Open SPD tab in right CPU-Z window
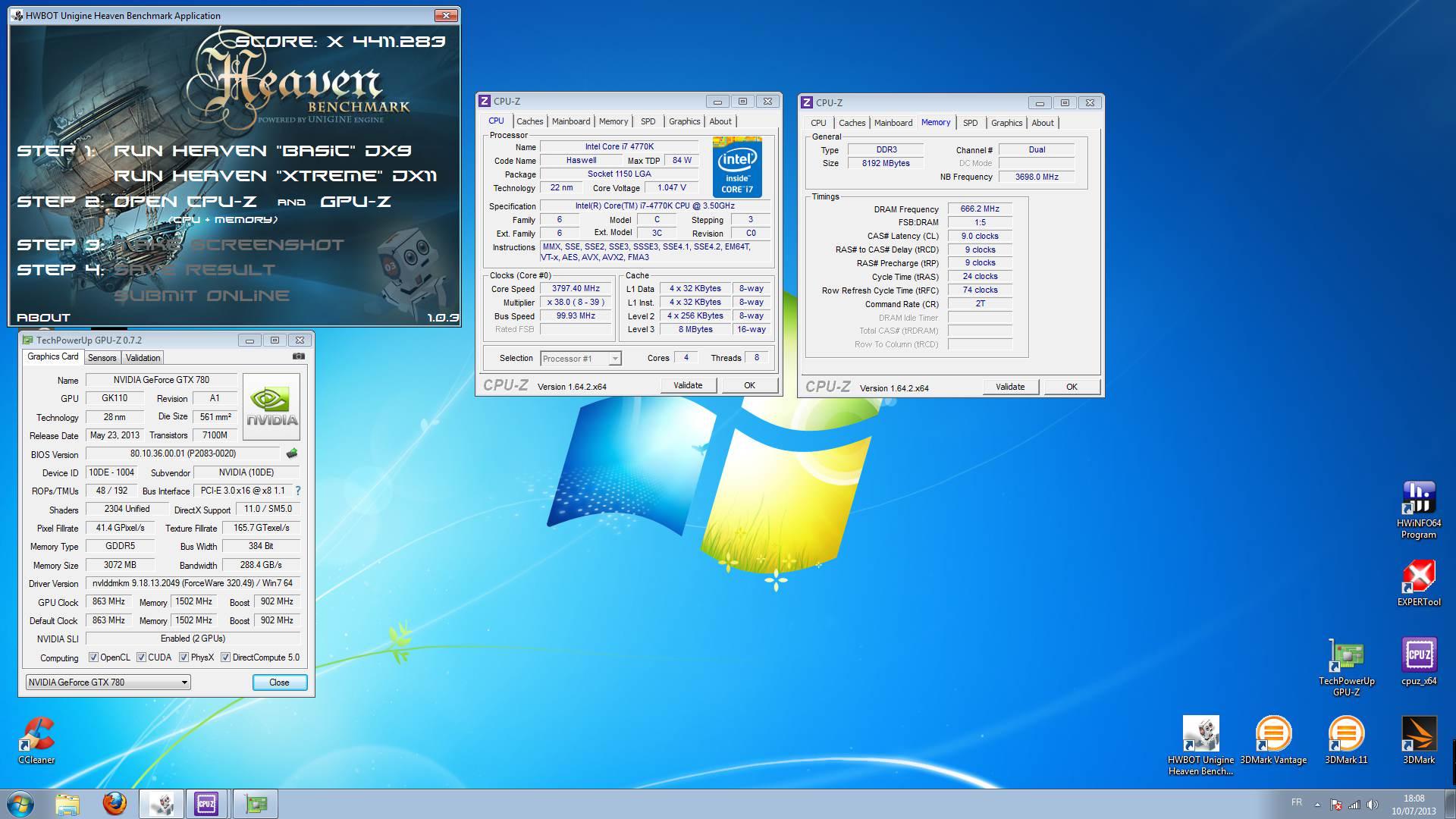The image size is (1456, 819). [970, 123]
